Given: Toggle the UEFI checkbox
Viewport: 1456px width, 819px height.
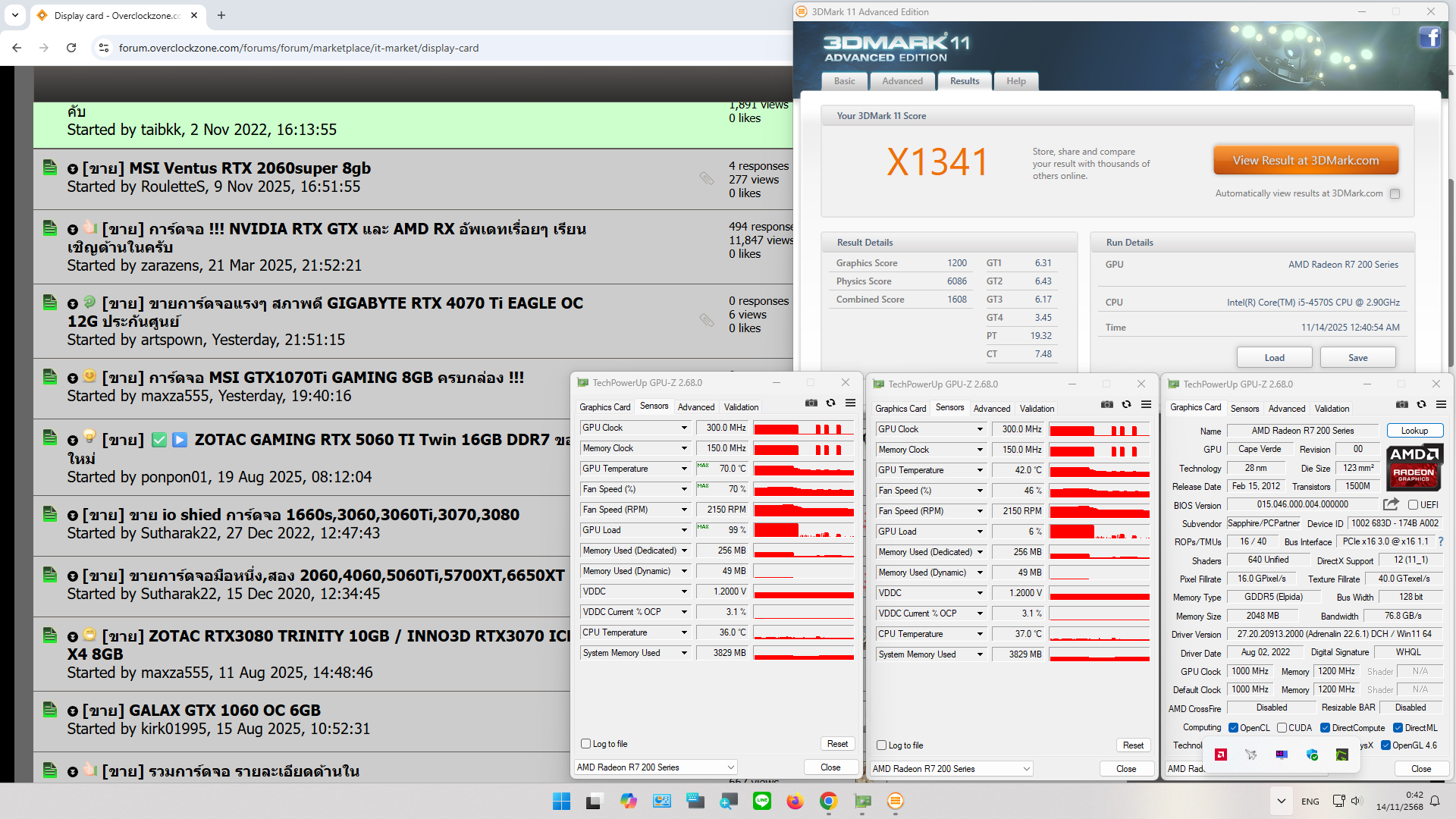Looking at the screenshot, I should 1413,504.
